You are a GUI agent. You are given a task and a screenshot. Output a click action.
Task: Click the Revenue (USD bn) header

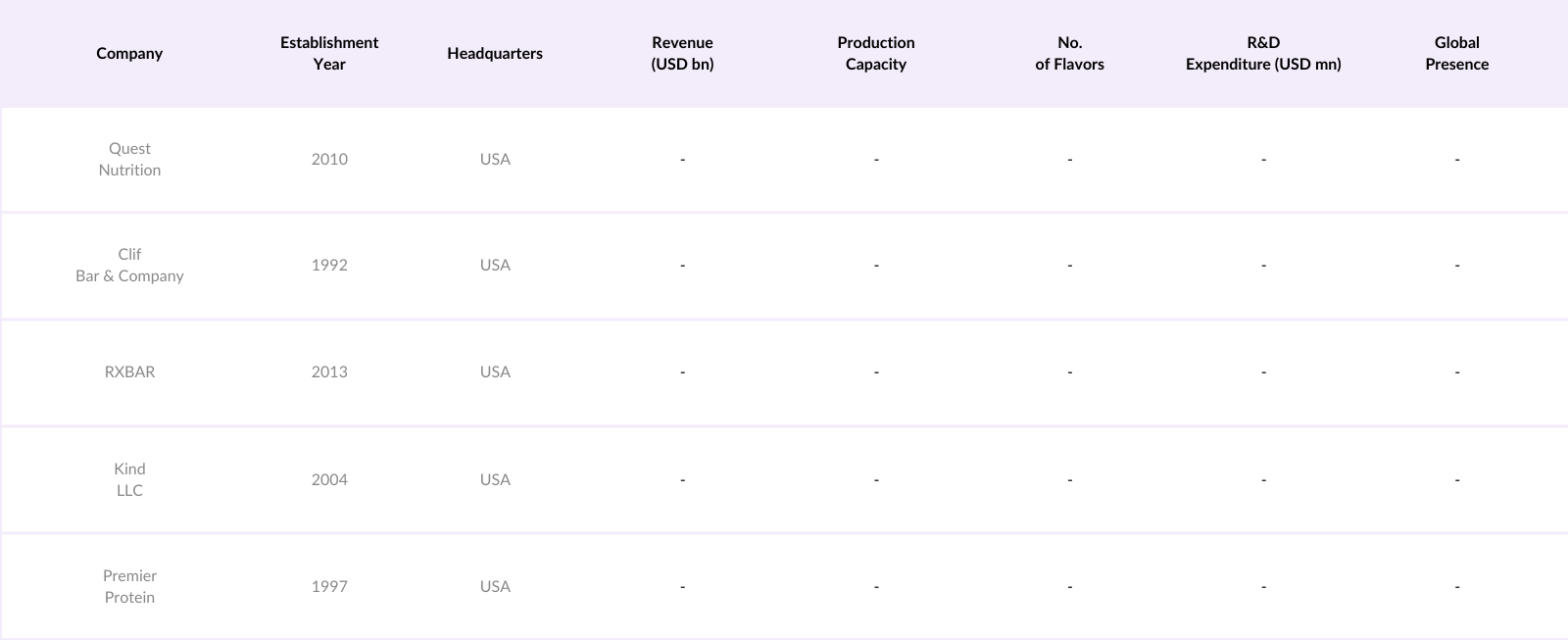[682, 53]
